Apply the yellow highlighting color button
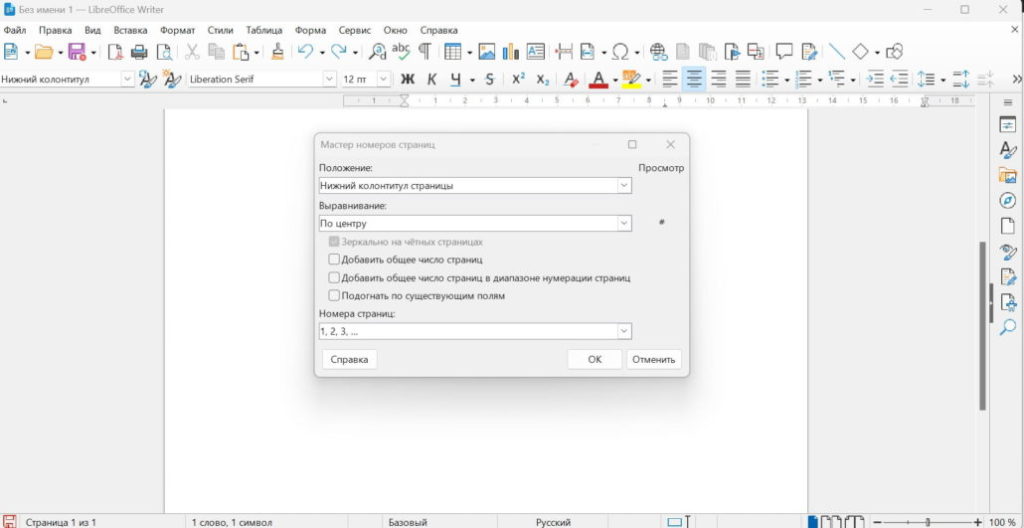 pos(631,79)
